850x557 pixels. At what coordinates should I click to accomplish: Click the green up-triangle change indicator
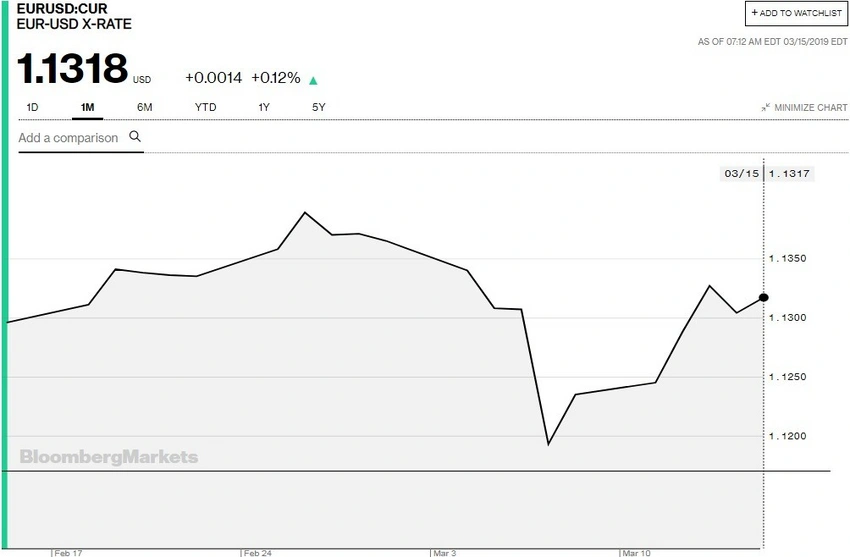pyautogui.click(x=314, y=79)
